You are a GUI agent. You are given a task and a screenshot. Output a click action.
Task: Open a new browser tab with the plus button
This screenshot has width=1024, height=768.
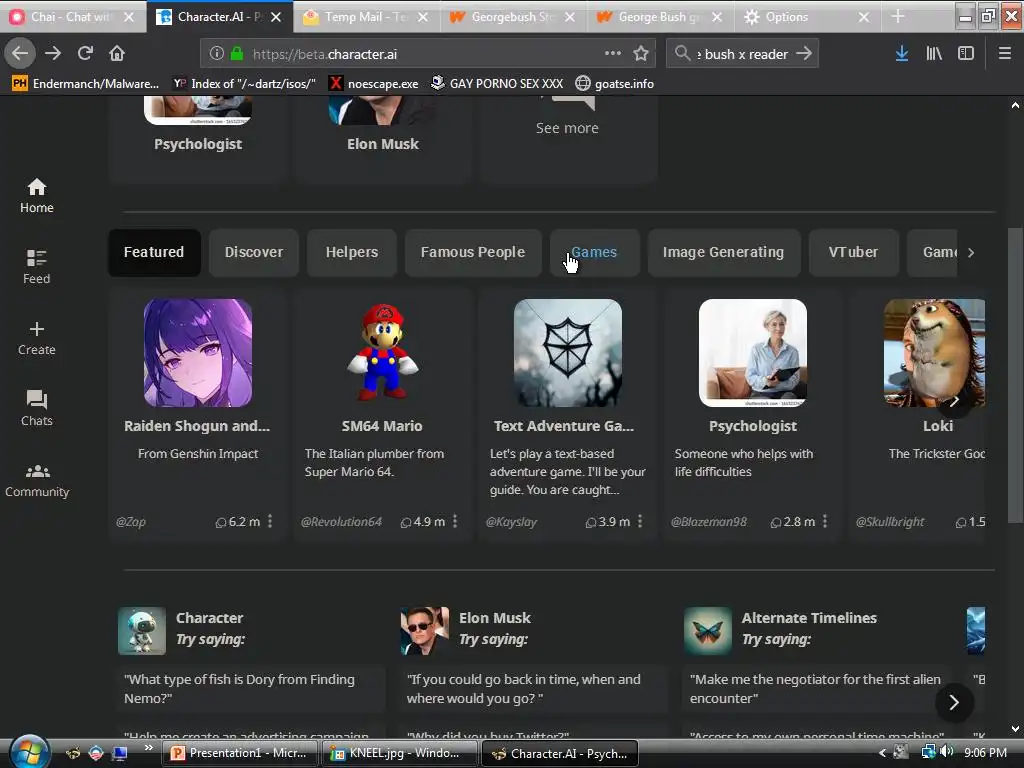click(898, 17)
